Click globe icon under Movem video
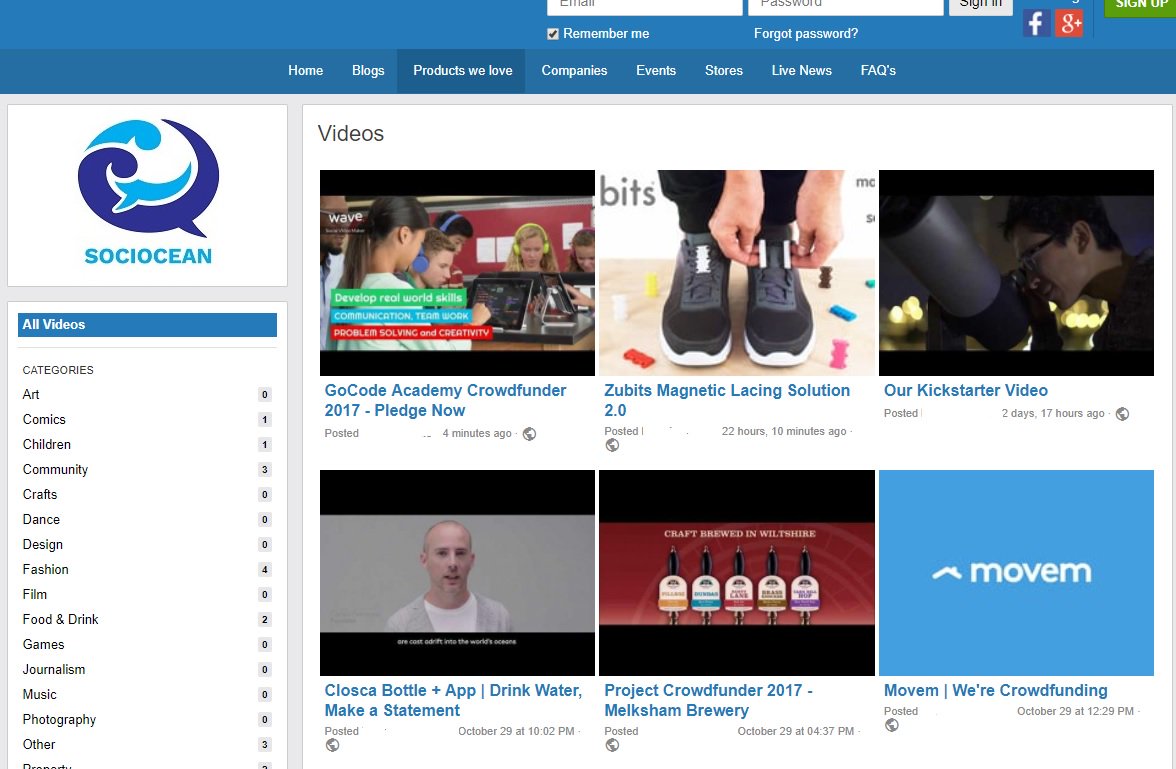 point(892,725)
